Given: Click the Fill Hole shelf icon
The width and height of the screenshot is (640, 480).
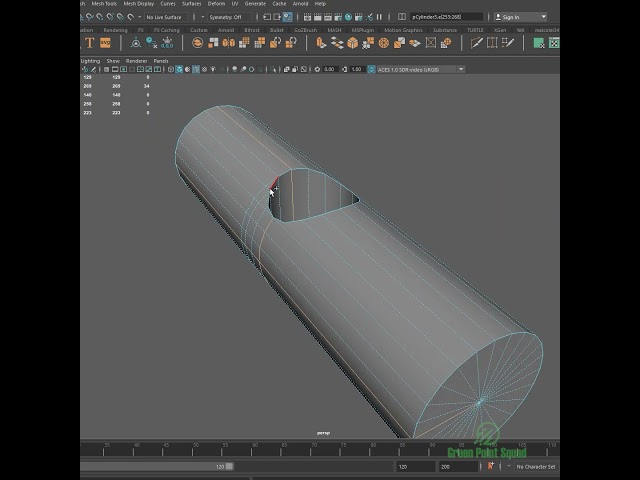Looking at the screenshot, I should (415, 42).
